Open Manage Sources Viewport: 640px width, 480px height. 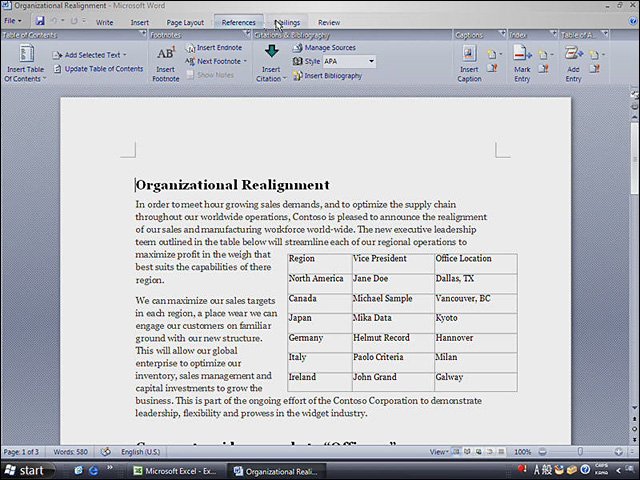coord(324,48)
